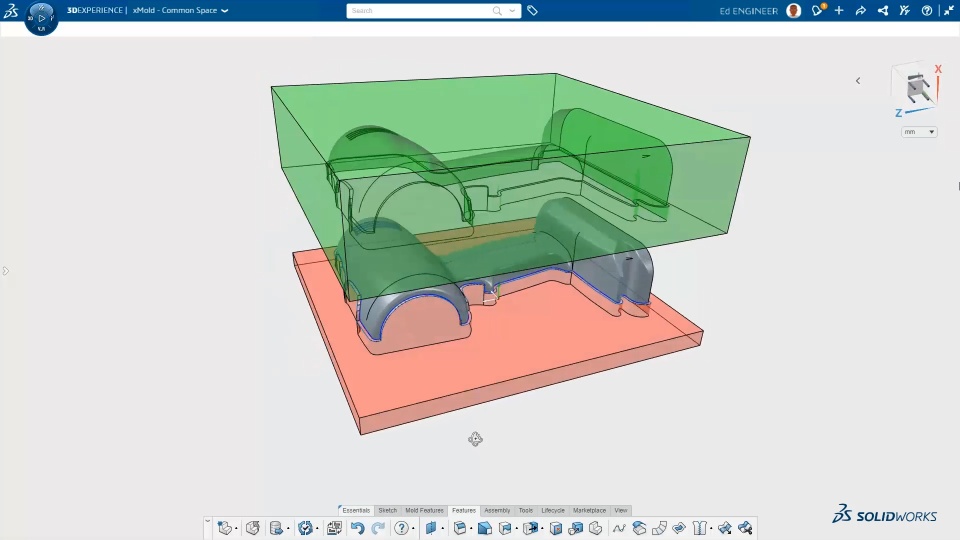Click the Ed ENGINEER user name
Image resolution: width=960 pixels, height=540 pixels.
pyautogui.click(x=748, y=11)
